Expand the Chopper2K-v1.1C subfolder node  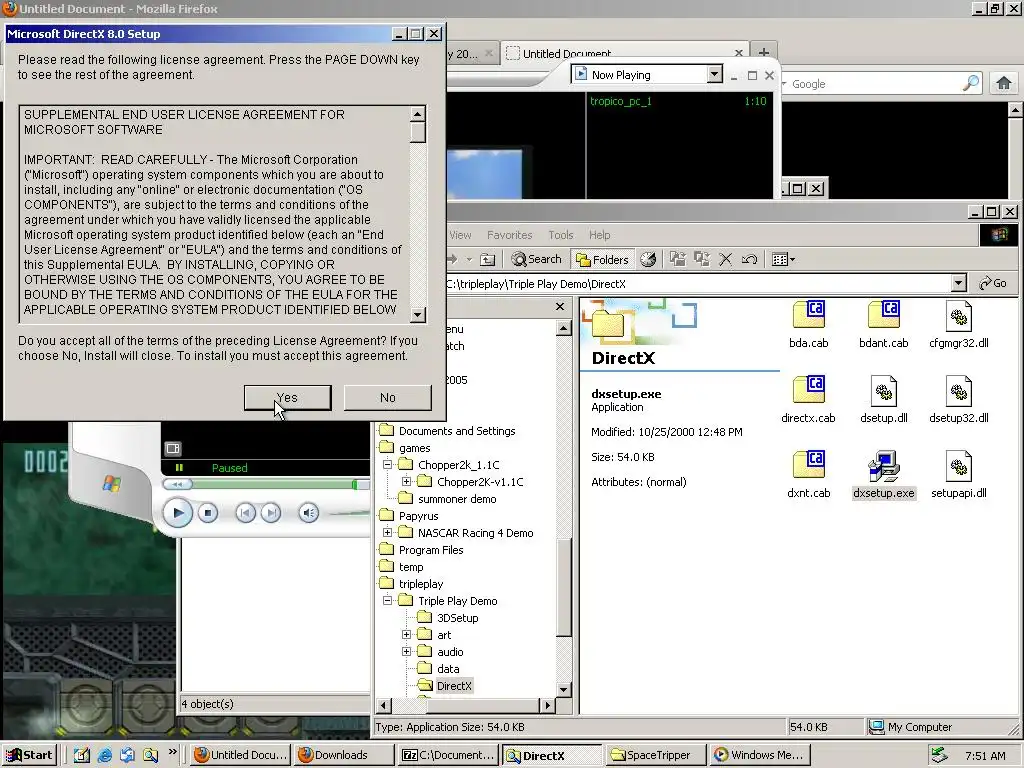coord(406,481)
